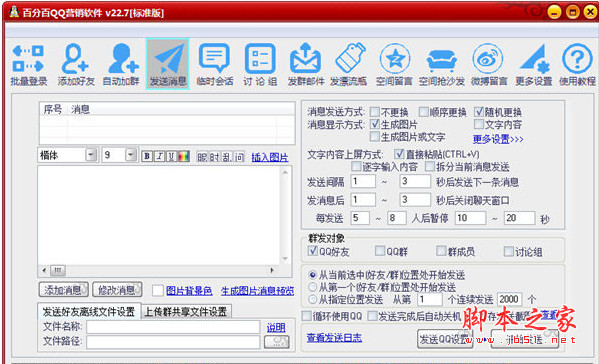
Task: Open the 批量登录 batch login tool
Action: click(28, 64)
